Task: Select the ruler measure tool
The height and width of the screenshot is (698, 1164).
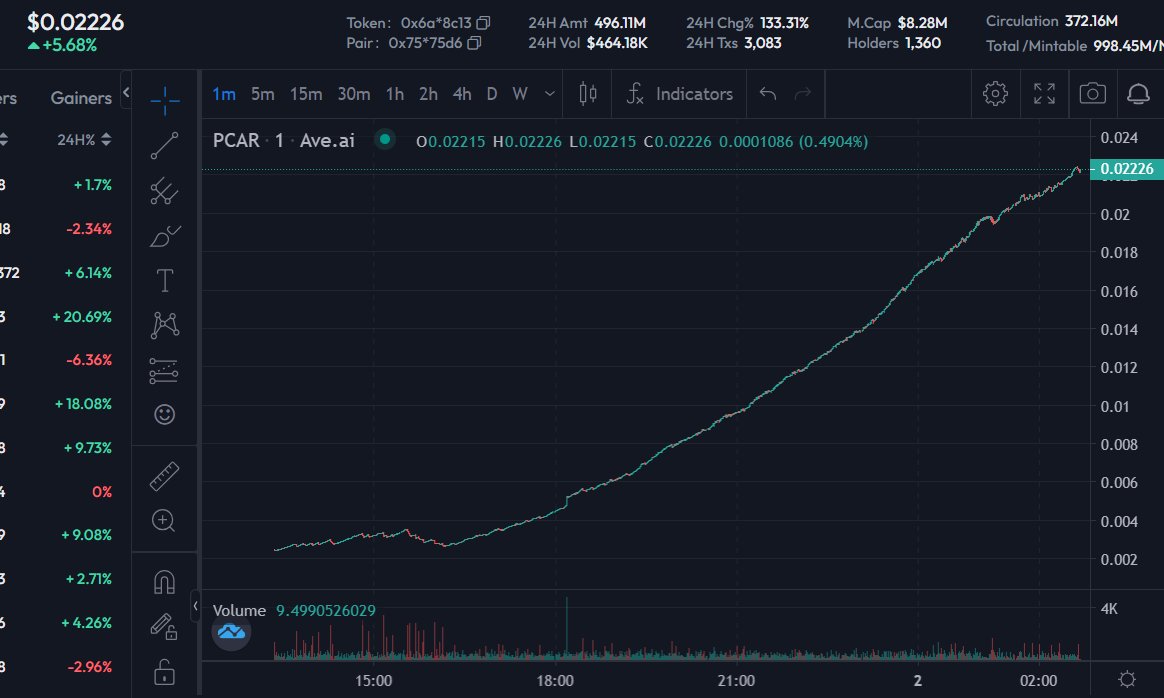Action: [x=164, y=477]
